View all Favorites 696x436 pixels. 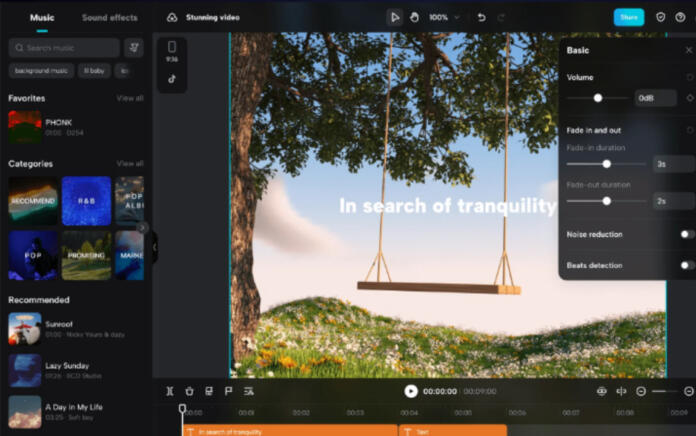coord(130,98)
